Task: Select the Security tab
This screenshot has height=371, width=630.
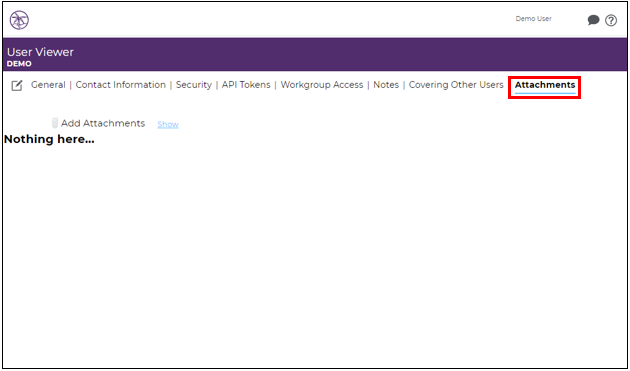Action: click(194, 85)
